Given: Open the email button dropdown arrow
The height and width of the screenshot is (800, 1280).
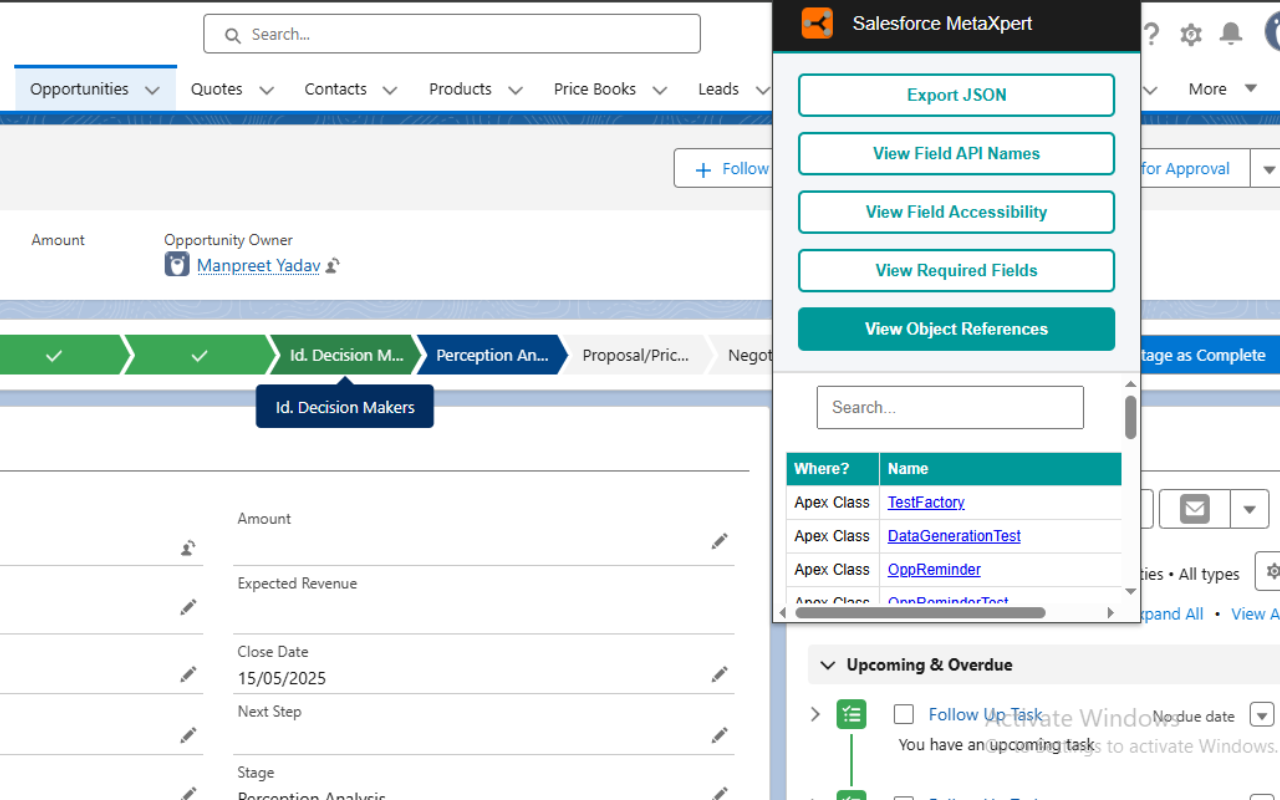Looking at the screenshot, I should (x=1249, y=509).
